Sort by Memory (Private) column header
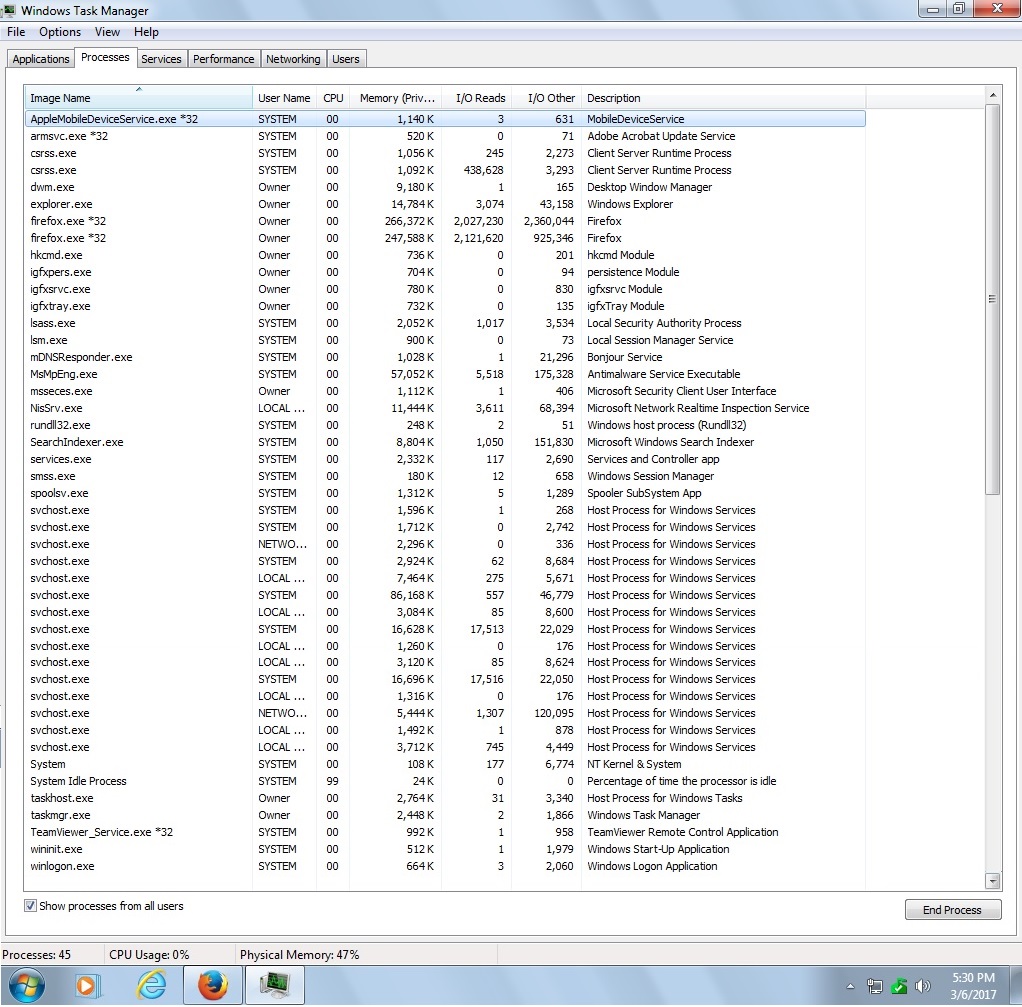The width and height of the screenshot is (1022, 1007). click(396, 98)
